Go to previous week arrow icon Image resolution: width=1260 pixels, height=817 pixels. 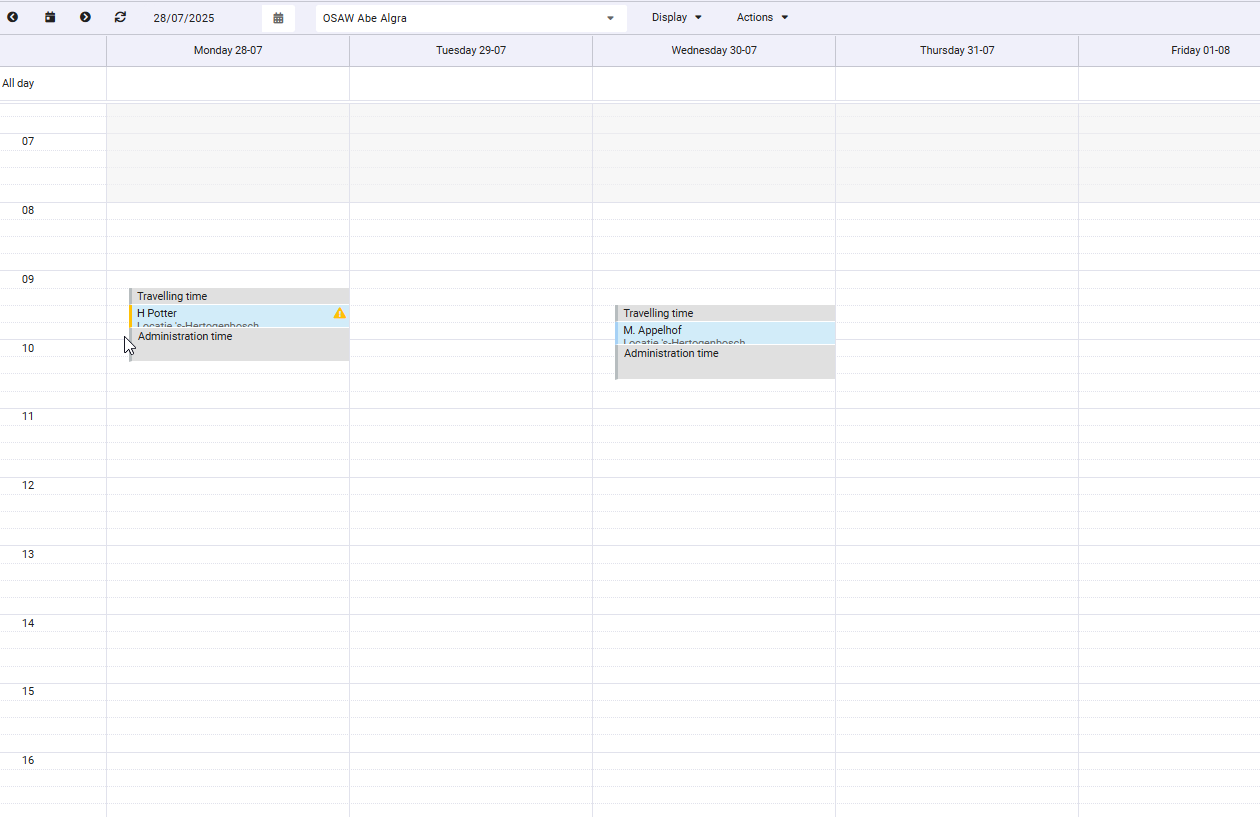[x=13, y=17]
